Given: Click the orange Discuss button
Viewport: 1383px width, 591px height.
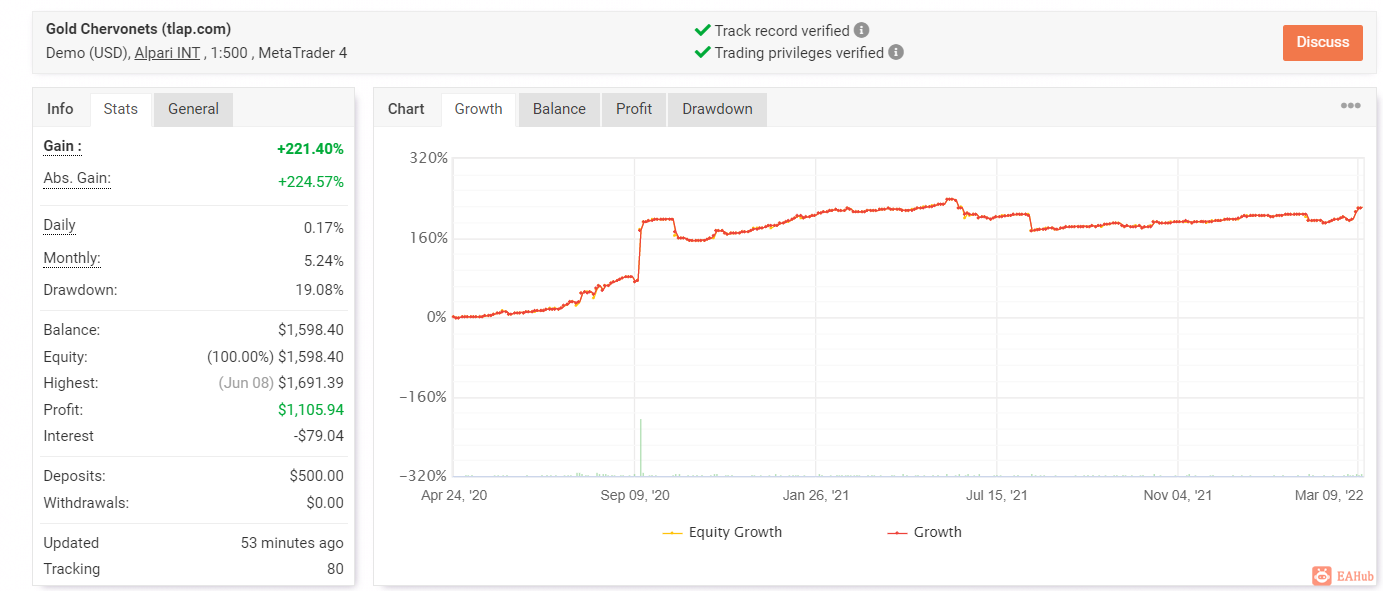Looking at the screenshot, I should [x=1322, y=42].
